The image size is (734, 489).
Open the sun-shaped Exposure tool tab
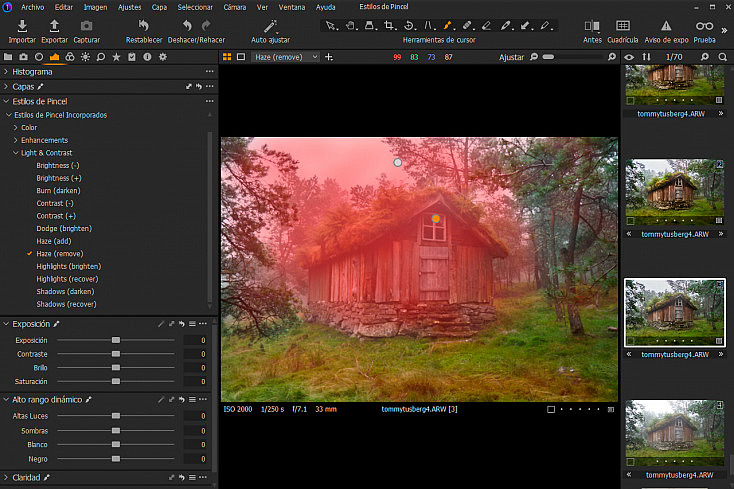tap(85, 57)
